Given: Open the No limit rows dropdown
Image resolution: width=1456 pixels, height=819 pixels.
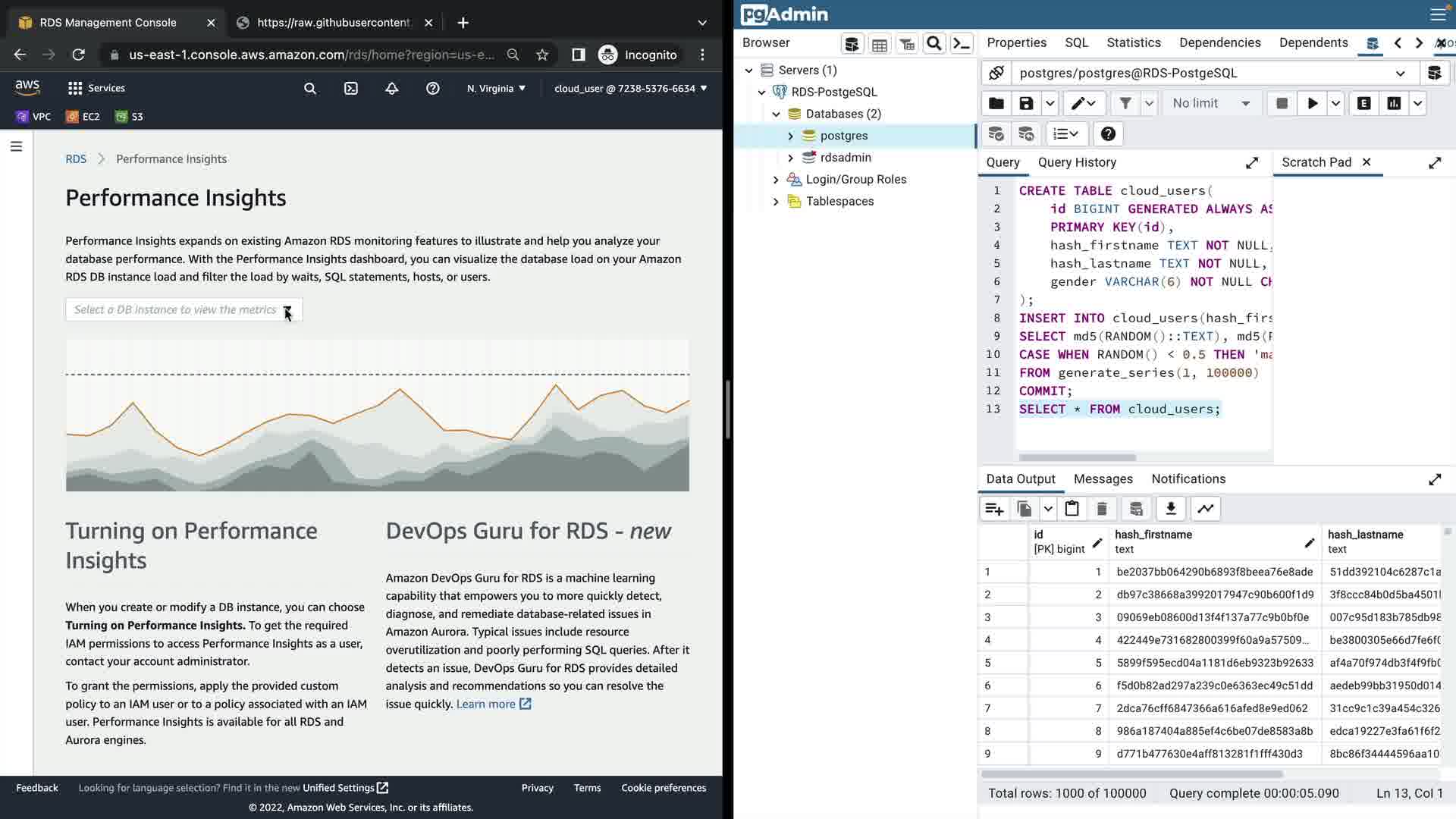Looking at the screenshot, I should click(1210, 103).
